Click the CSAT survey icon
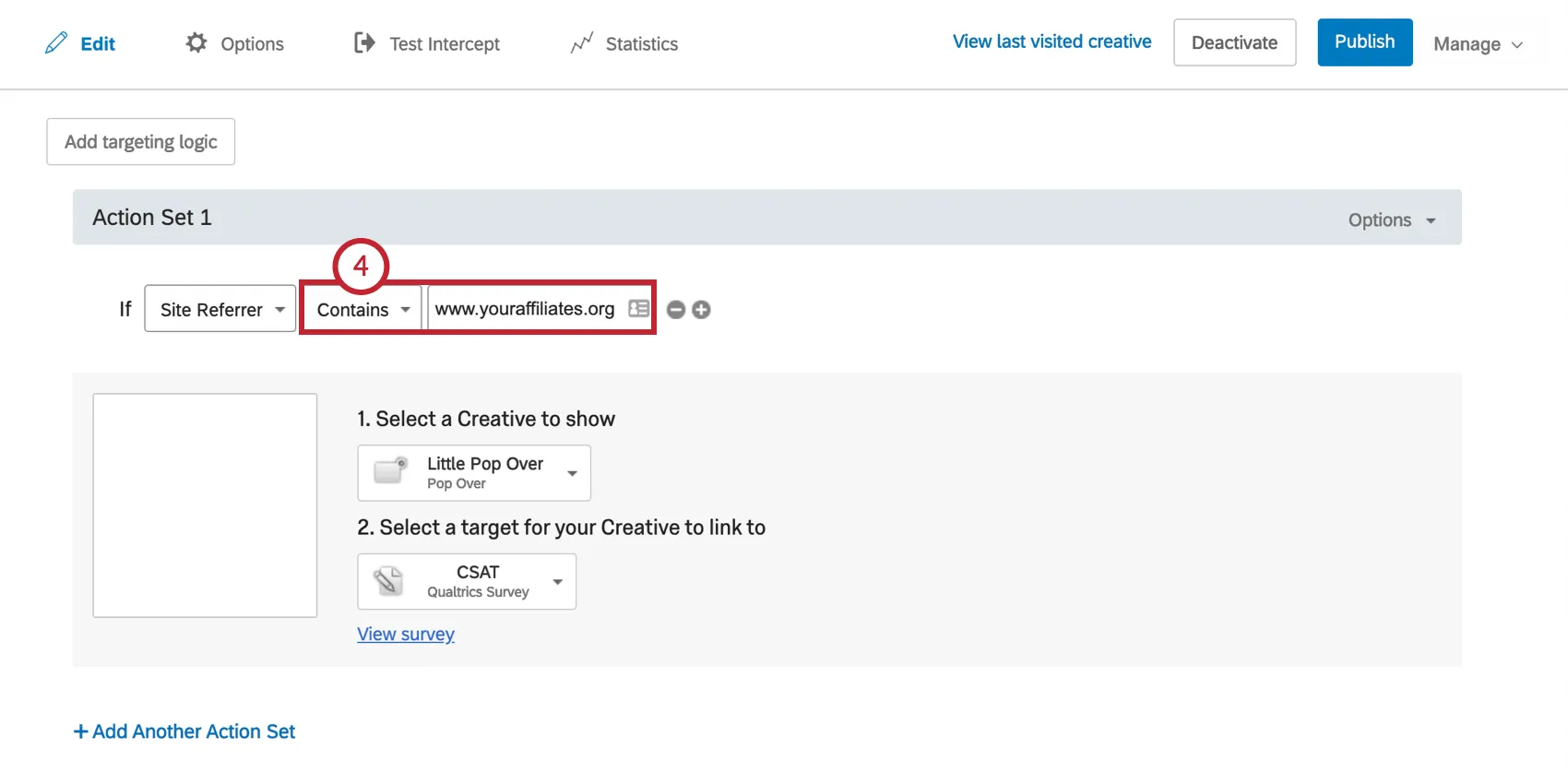 tap(388, 581)
